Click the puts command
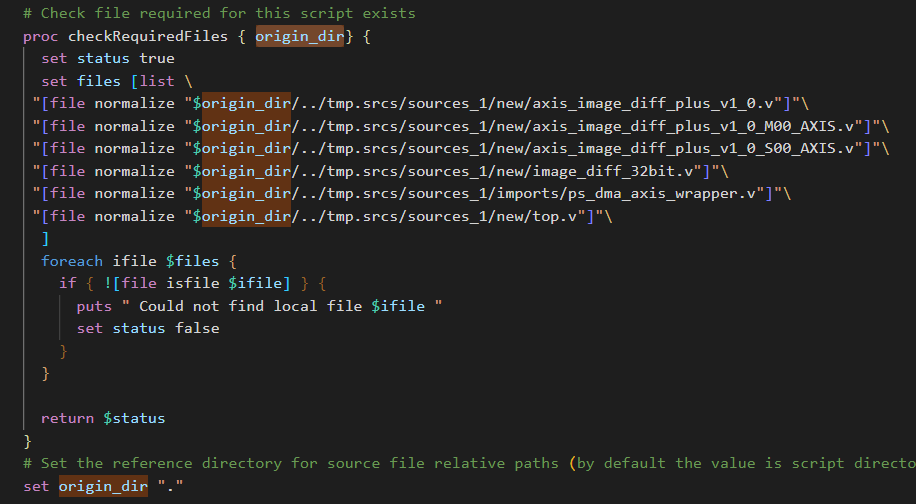916x504 pixels. click(94, 306)
